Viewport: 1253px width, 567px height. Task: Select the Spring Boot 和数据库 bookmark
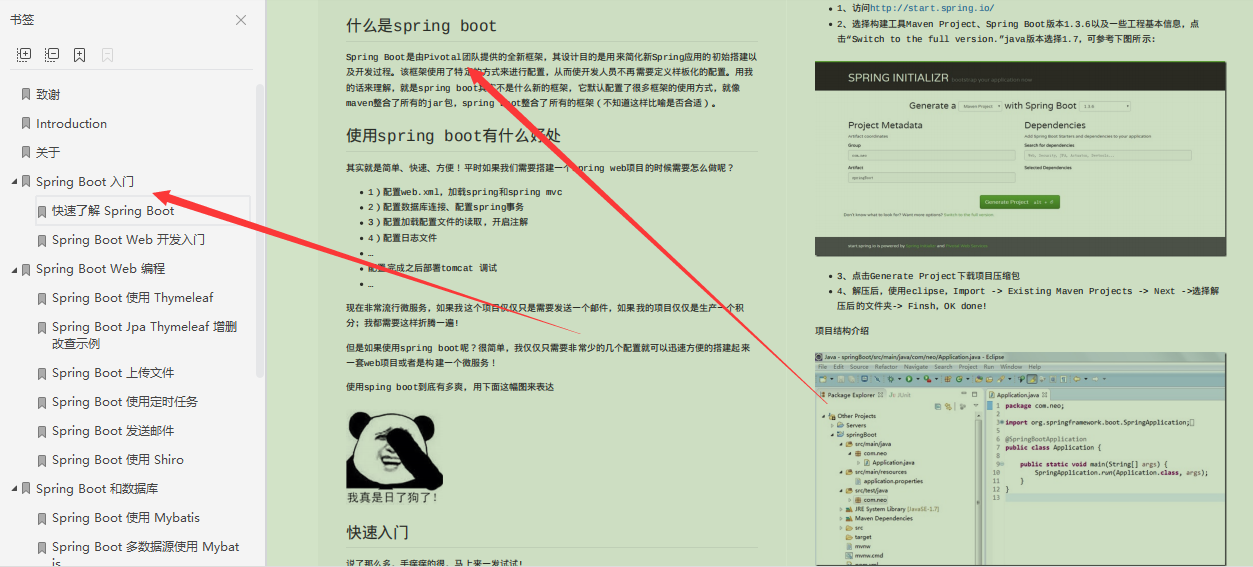(x=97, y=489)
